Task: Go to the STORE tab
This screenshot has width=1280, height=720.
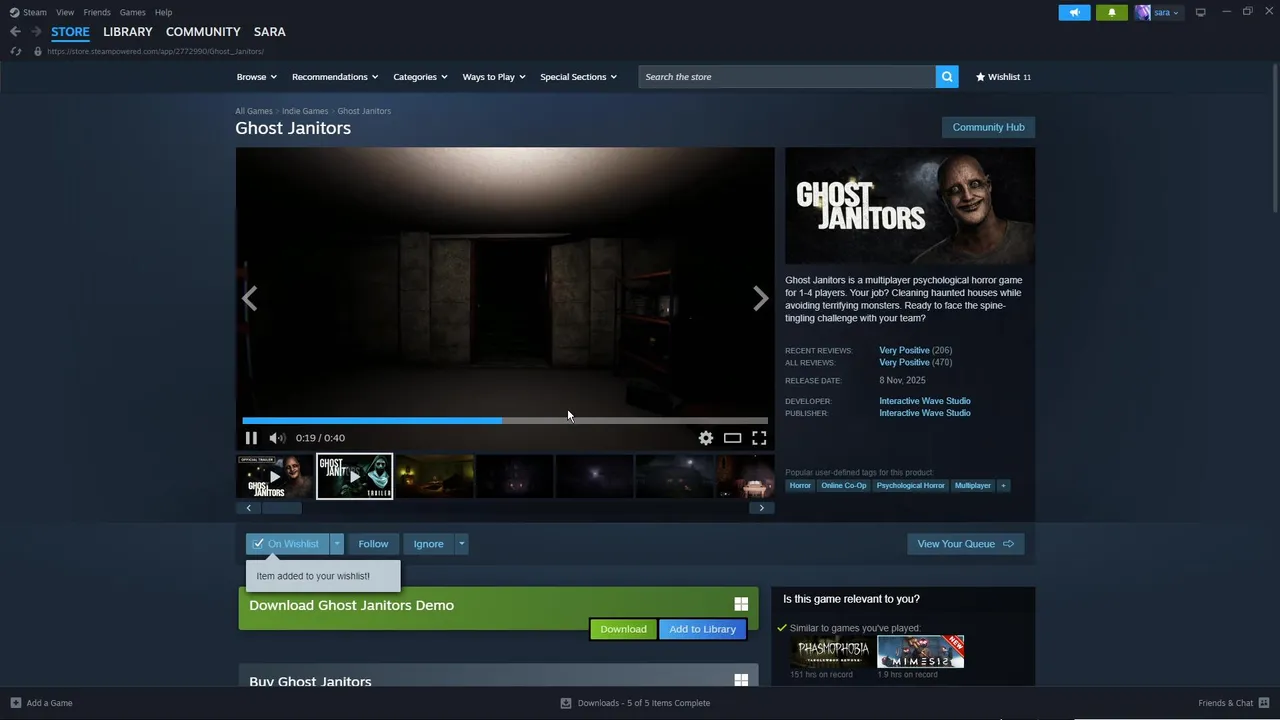Action: (70, 32)
